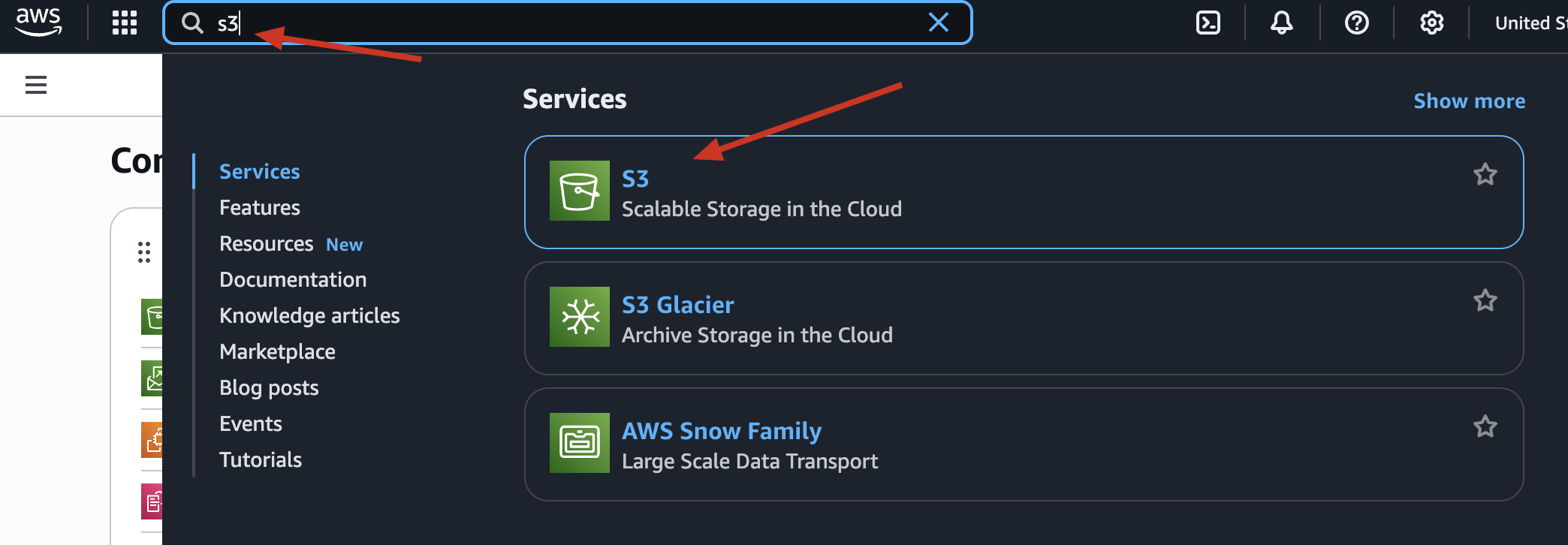Select the Documentation search category
Image resolution: width=1568 pixels, height=545 pixels.
tap(293, 280)
